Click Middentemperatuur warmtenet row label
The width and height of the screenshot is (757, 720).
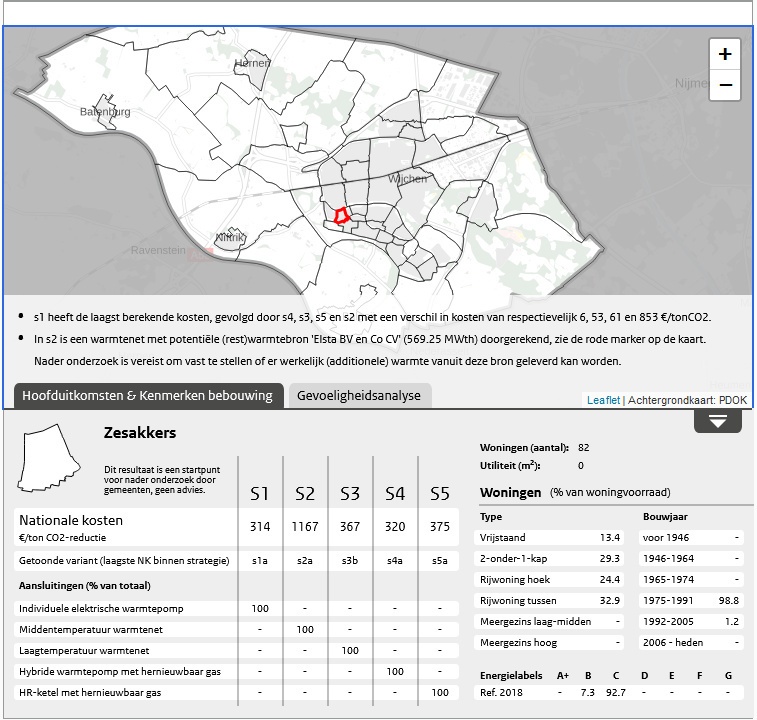(x=91, y=629)
